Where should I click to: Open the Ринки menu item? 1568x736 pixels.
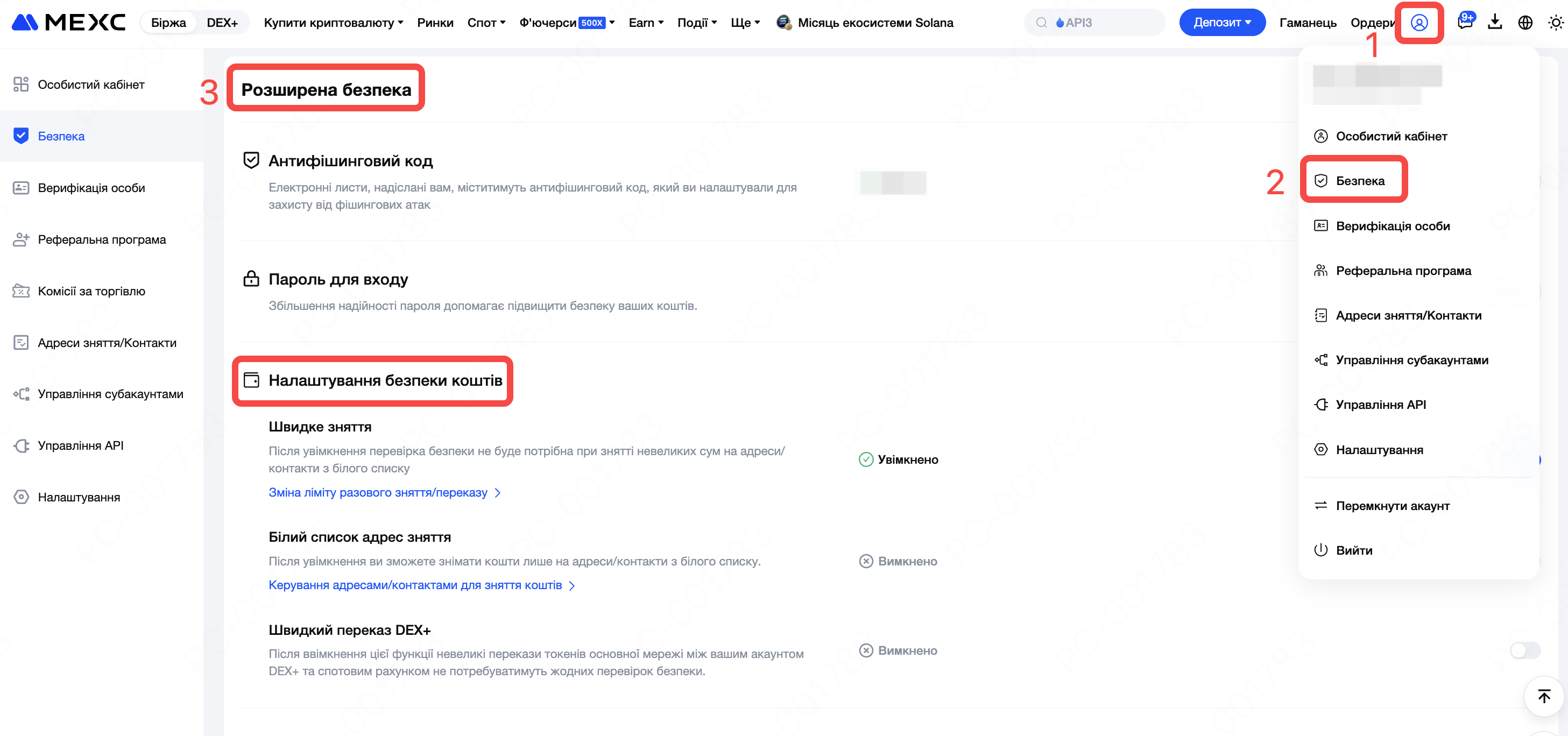pos(435,23)
